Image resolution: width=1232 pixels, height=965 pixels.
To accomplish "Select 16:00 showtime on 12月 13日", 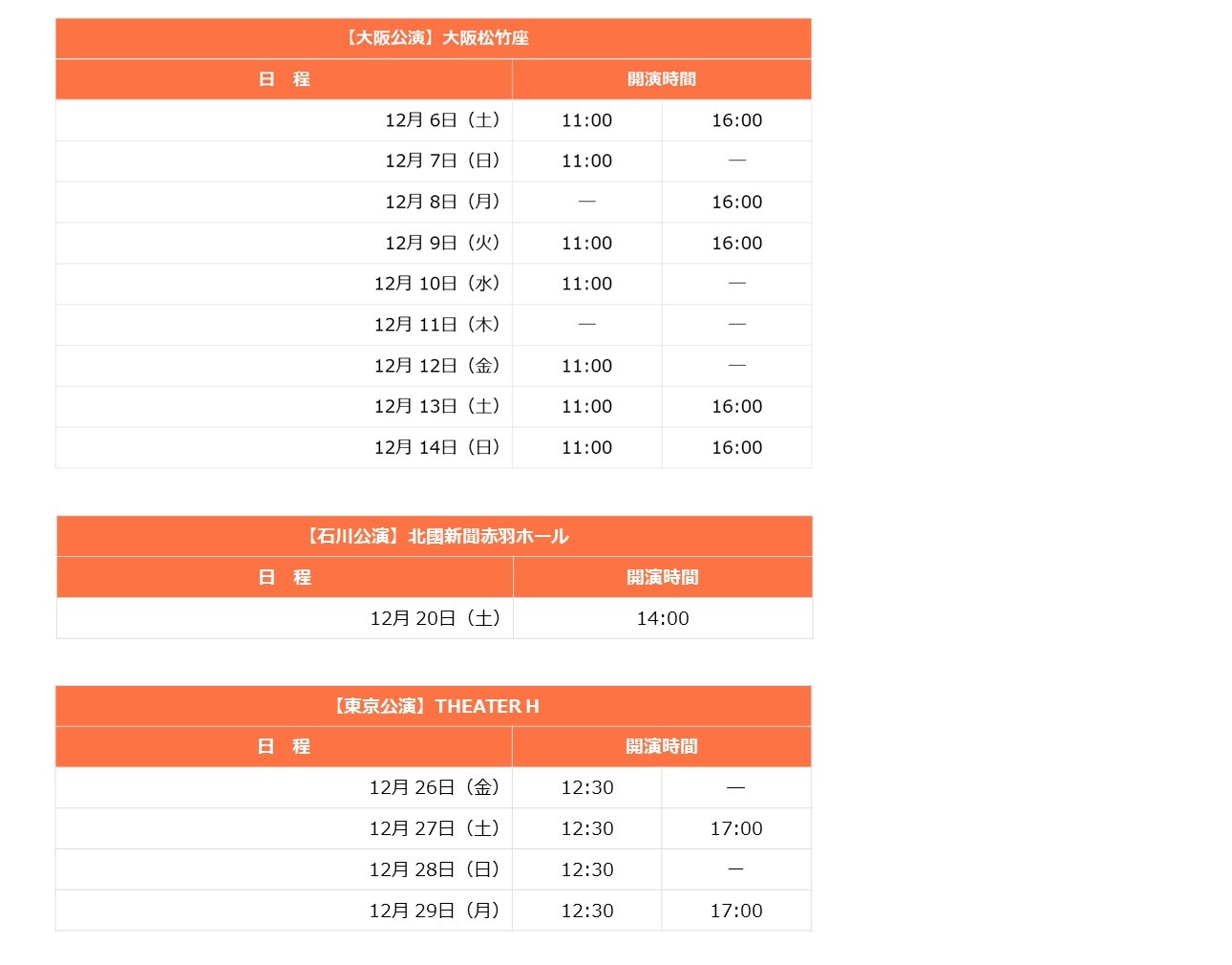I will click(737, 407).
